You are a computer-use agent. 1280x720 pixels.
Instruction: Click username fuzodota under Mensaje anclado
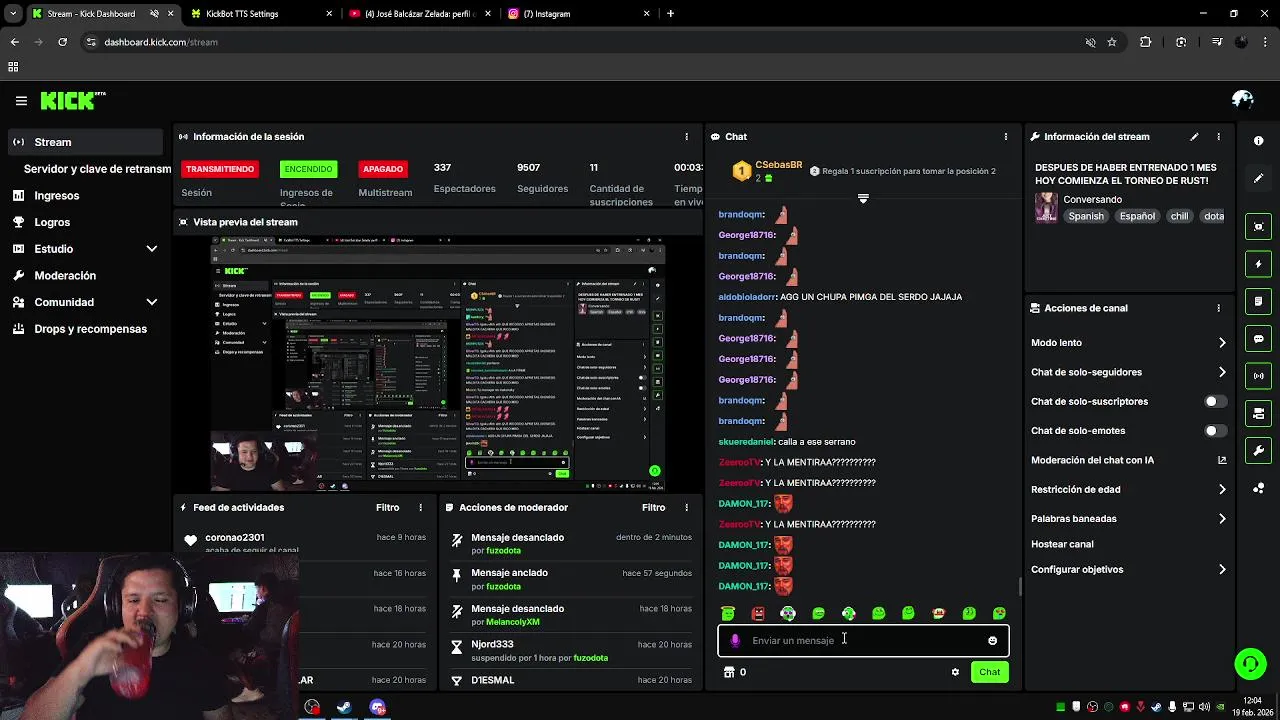[503, 587]
